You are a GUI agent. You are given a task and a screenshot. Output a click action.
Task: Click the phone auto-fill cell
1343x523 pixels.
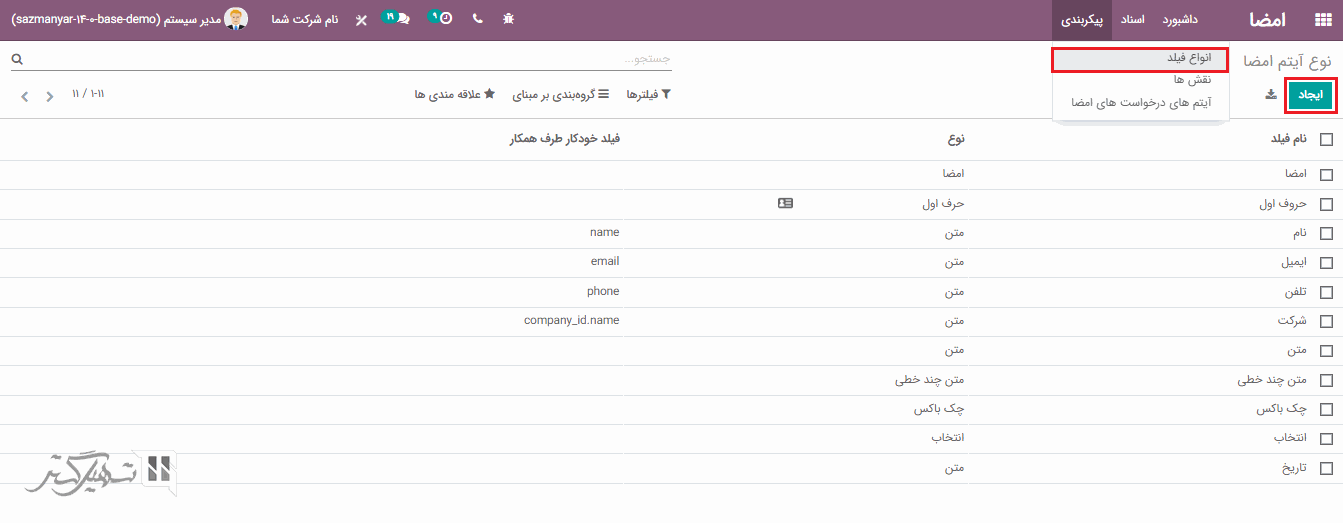[603, 291]
